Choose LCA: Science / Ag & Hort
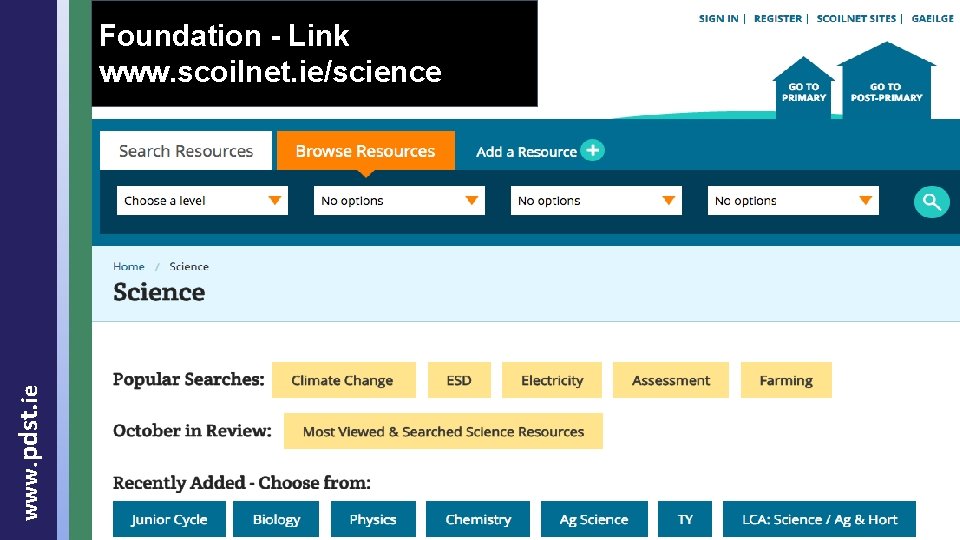The image size is (960, 540). click(x=819, y=519)
